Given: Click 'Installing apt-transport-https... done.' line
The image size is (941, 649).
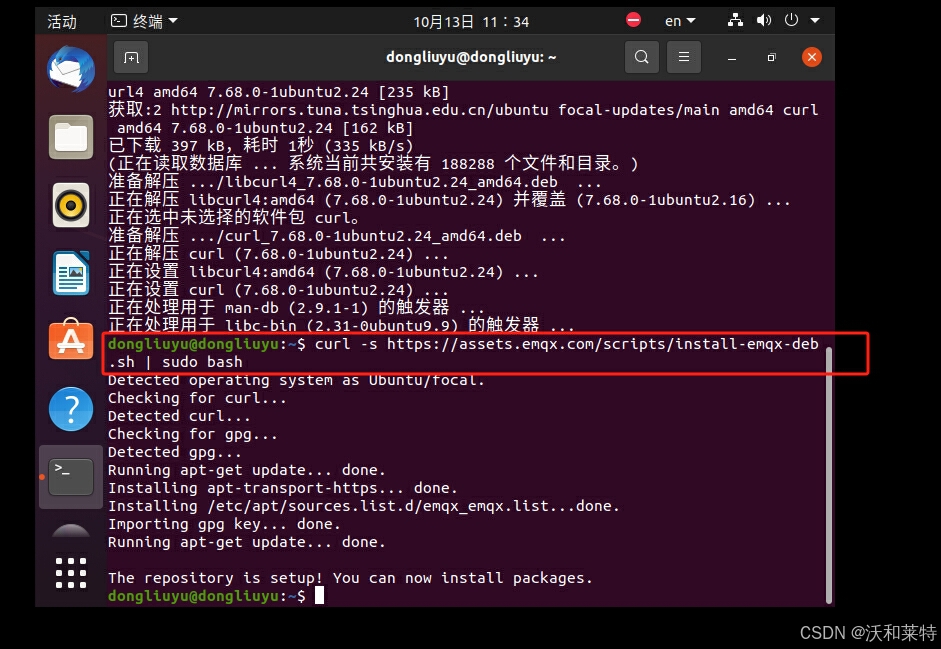Looking at the screenshot, I should coord(283,488).
